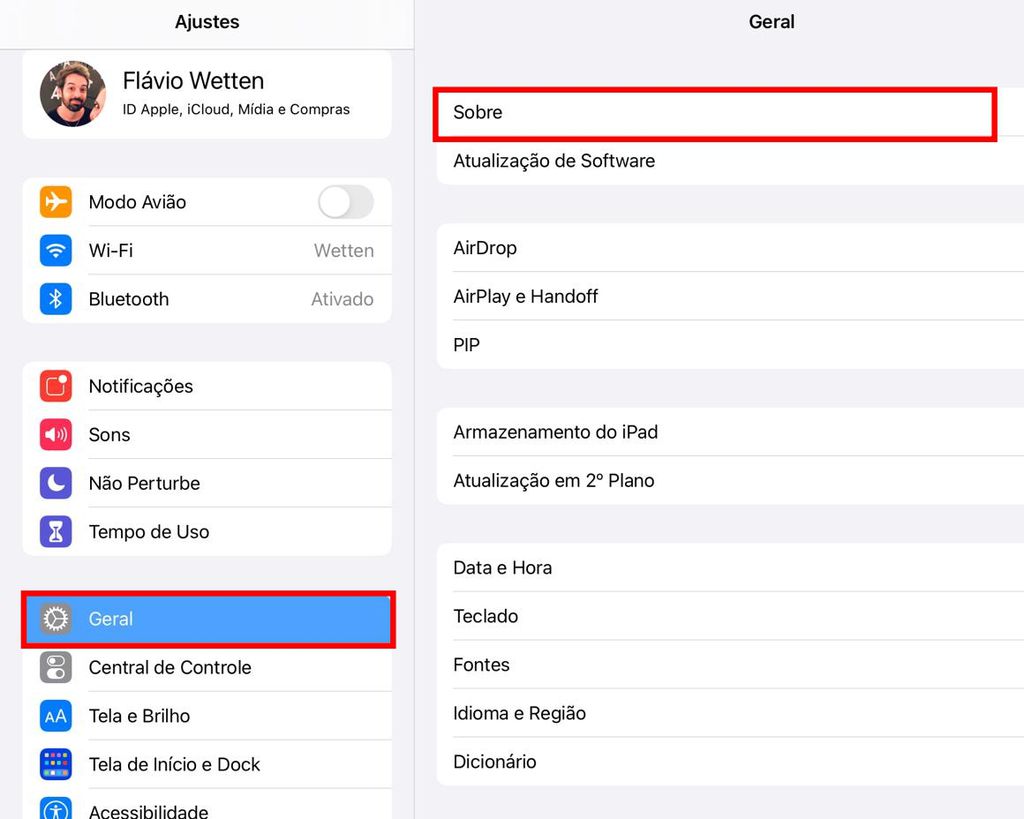Open Idioma e Região settings

pyautogui.click(x=729, y=713)
